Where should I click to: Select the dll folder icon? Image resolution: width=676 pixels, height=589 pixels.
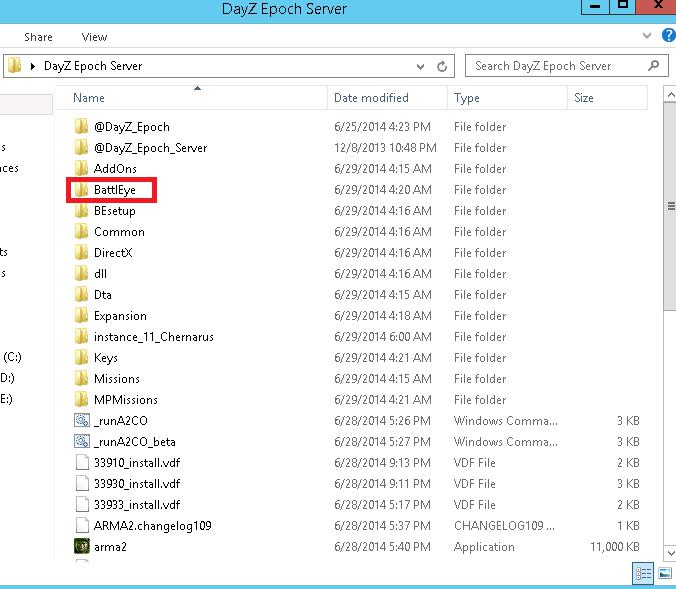tap(81, 274)
